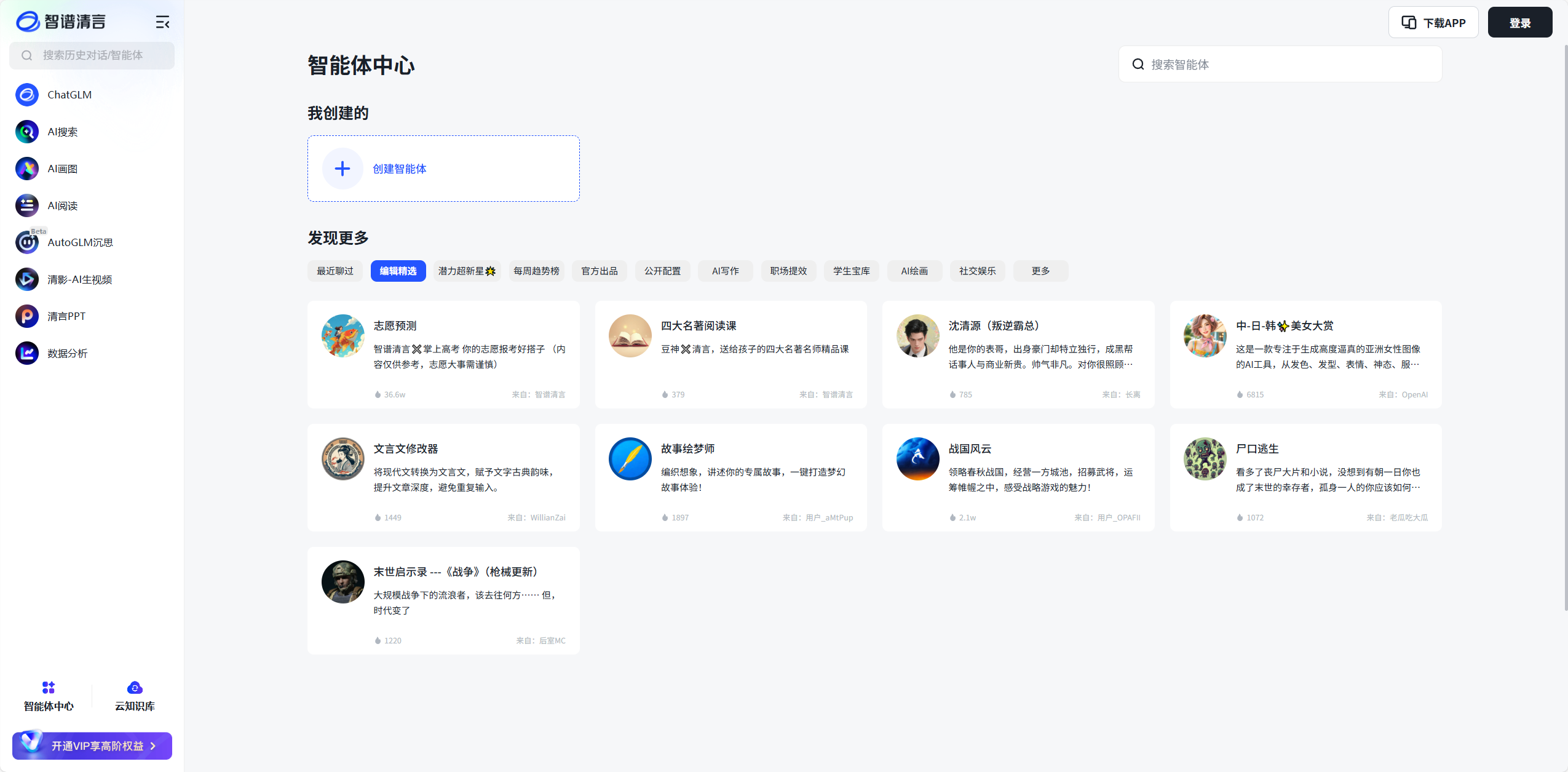
Task: Open ChatGLM from the sidebar icon
Action: click(x=27, y=95)
